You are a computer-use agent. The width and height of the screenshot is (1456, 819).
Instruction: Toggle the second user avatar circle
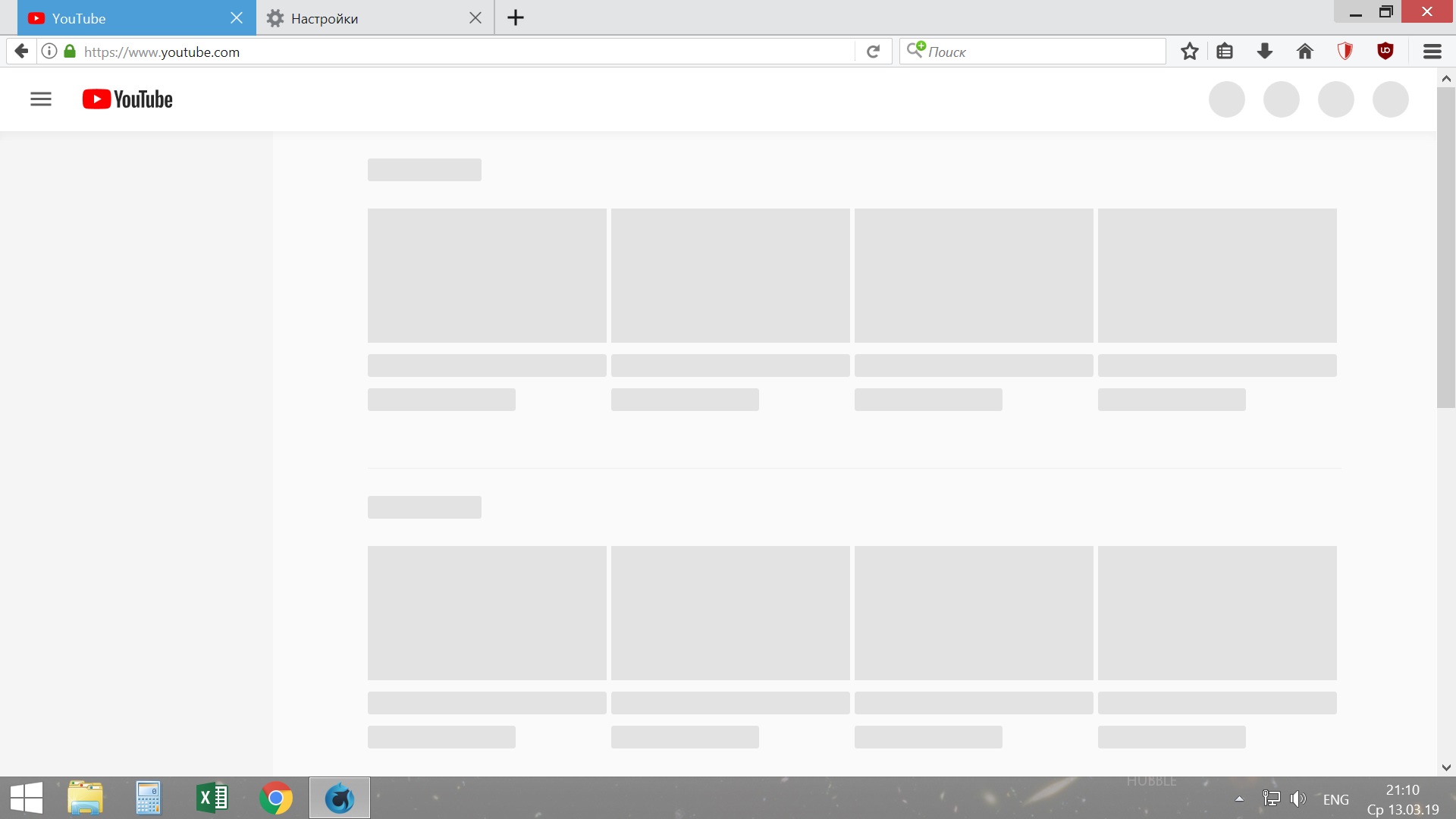1281,98
